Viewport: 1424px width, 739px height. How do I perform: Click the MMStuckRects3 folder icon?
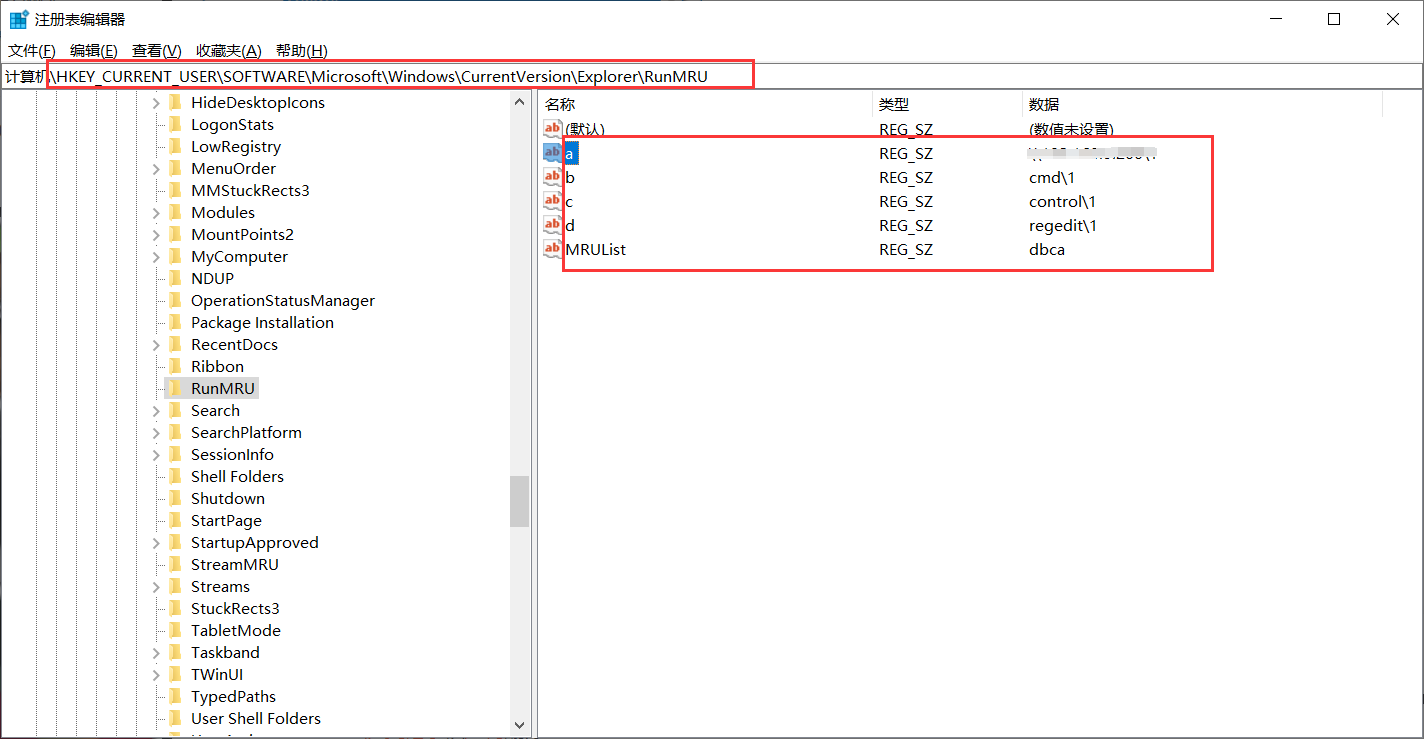tap(176, 191)
